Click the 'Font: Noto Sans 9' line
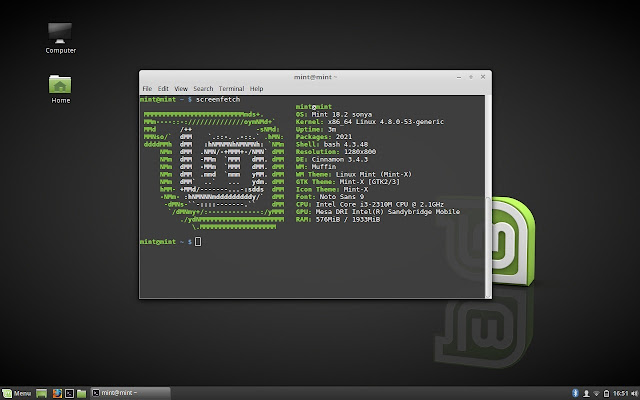 pos(330,197)
